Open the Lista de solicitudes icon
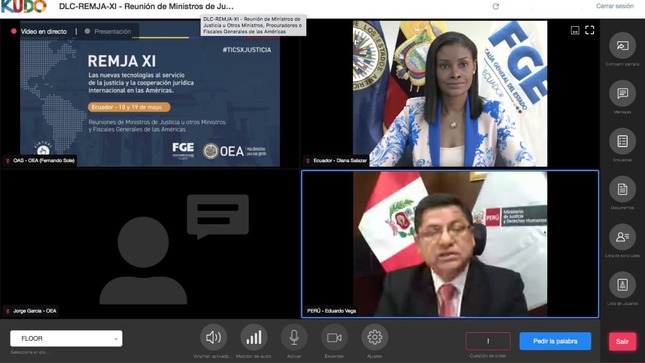The width and height of the screenshot is (645, 363). point(622,237)
